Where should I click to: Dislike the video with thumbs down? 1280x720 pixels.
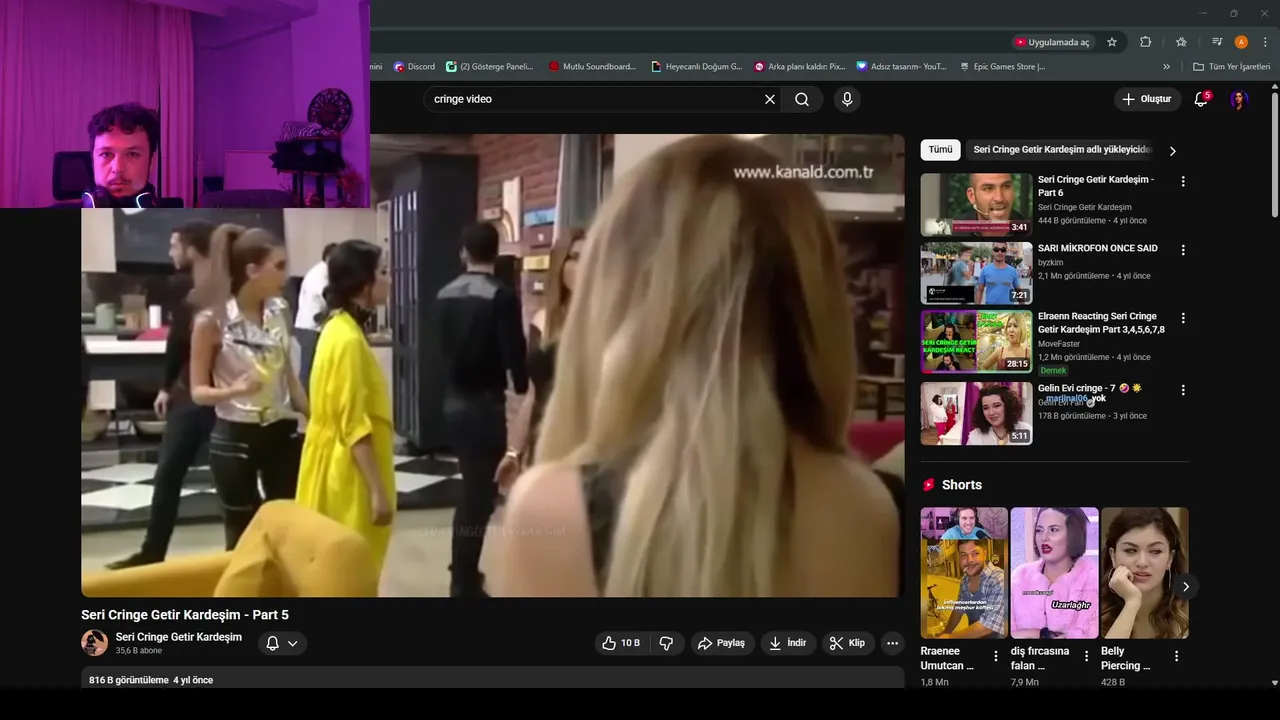tap(667, 643)
